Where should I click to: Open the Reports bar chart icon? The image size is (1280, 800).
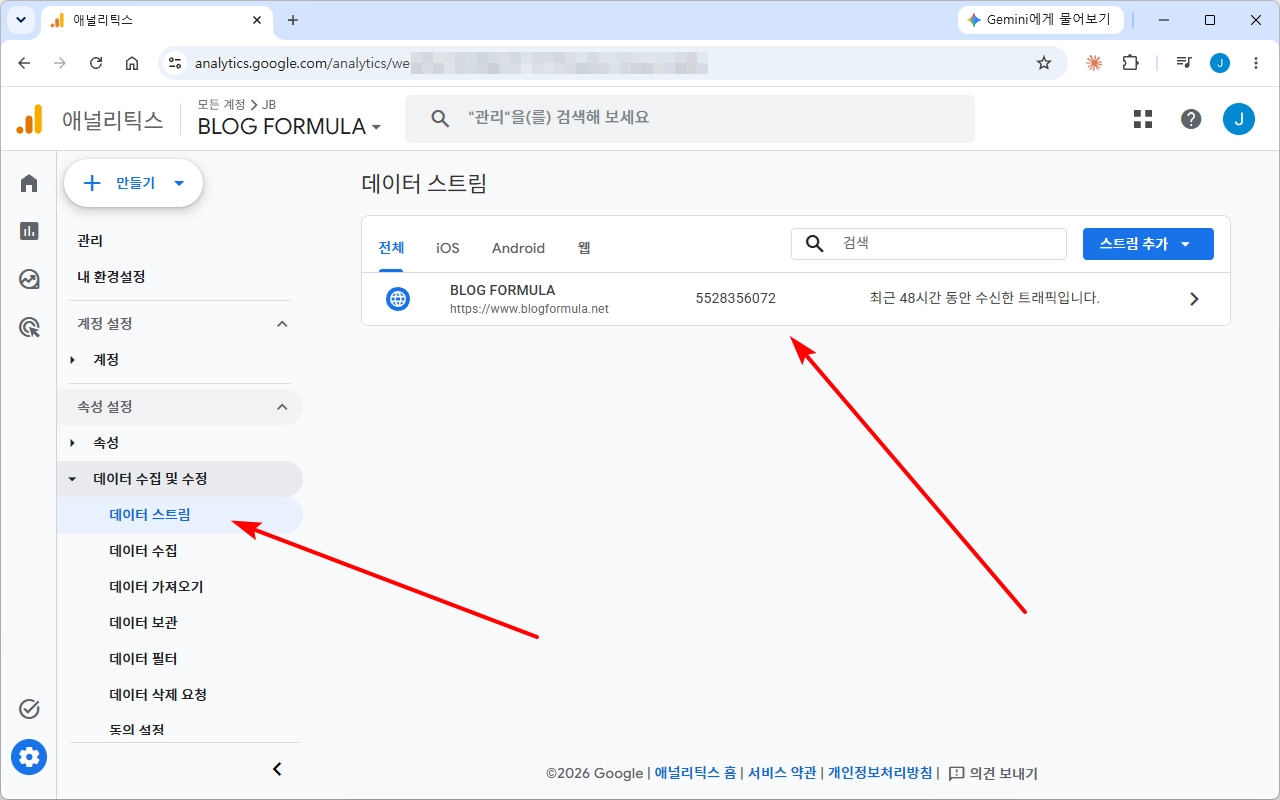pyautogui.click(x=29, y=231)
